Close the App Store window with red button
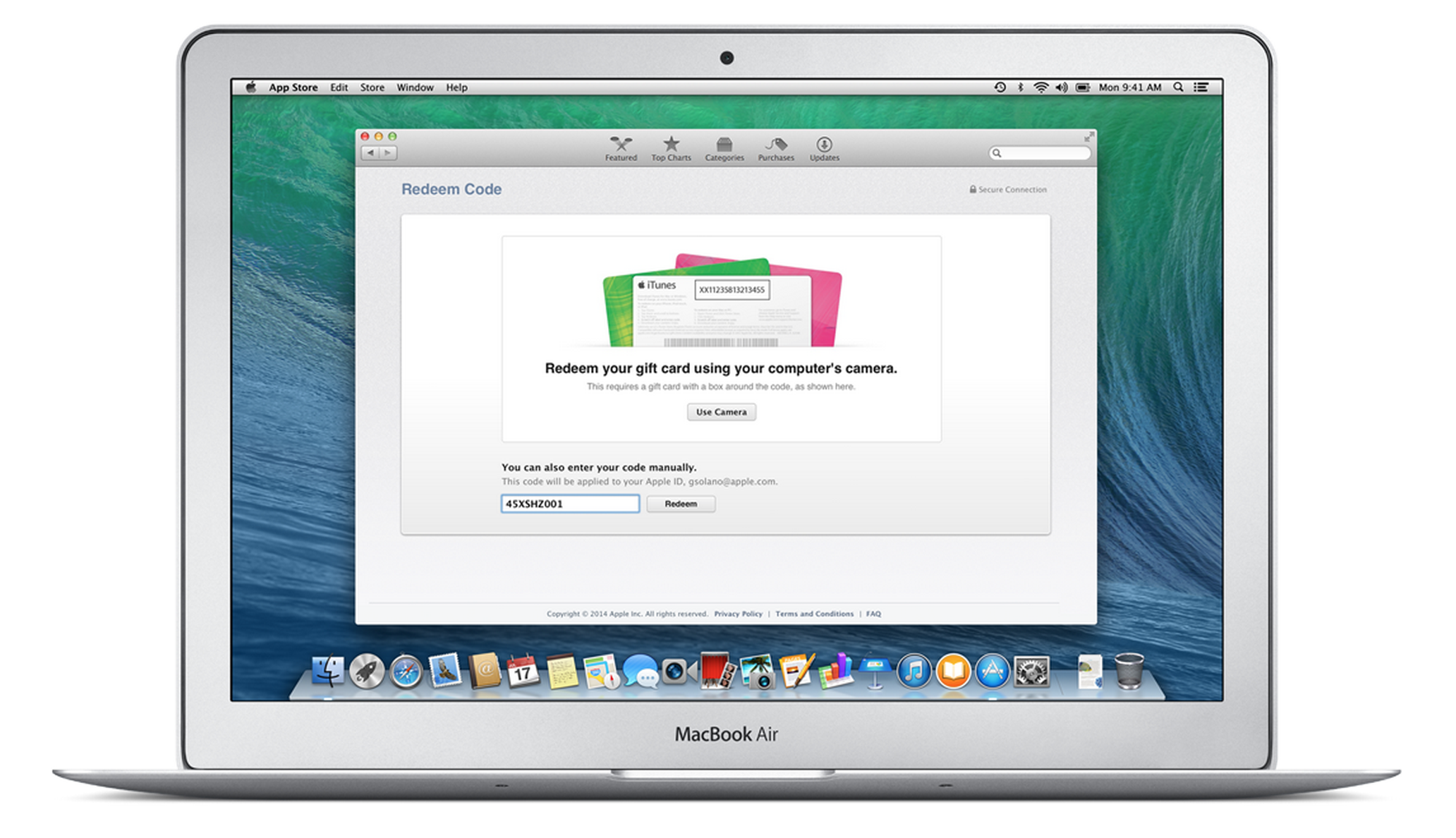The width and height of the screenshot is (1456, 838). pos(365,136)
